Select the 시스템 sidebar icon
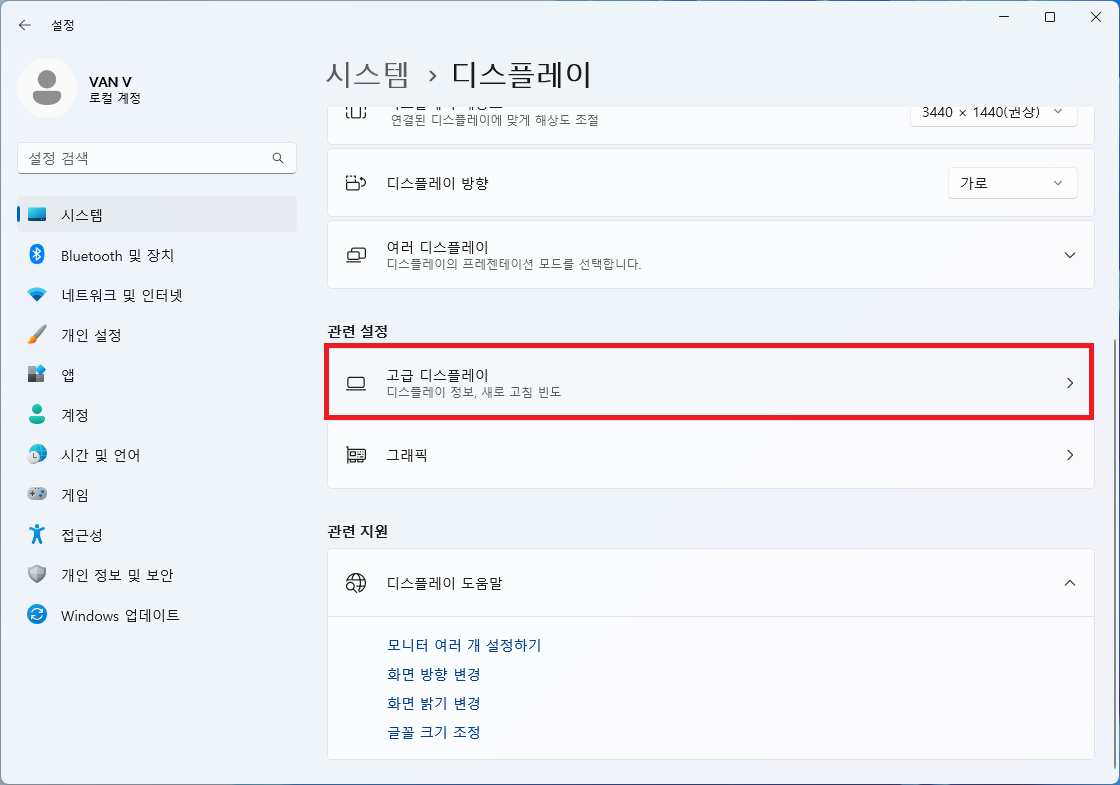This screenshot has height=785, width=1120. 40,214
